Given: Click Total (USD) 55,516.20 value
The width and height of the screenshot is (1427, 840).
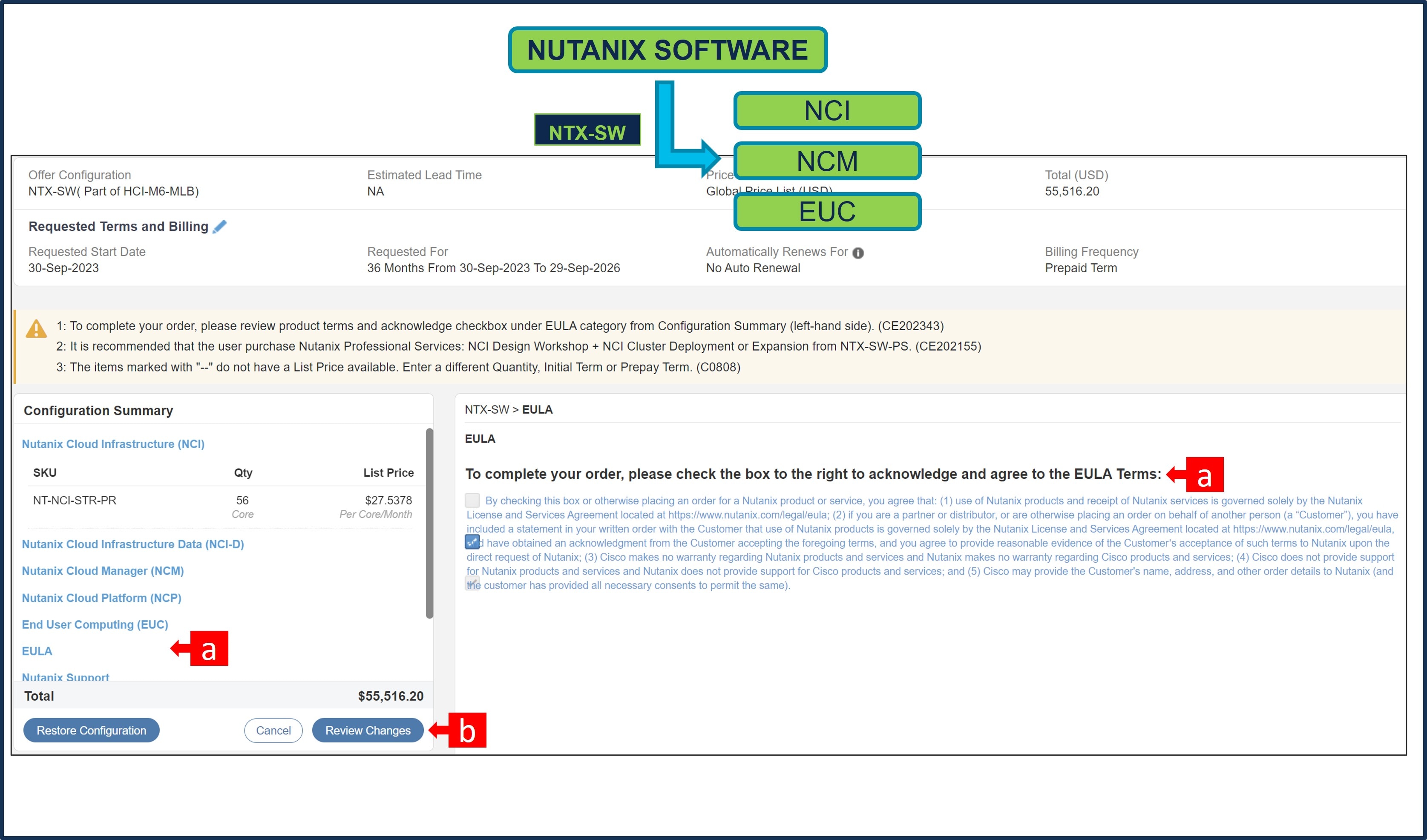Looking at the screenshot, I should (x=1072, y=191).
